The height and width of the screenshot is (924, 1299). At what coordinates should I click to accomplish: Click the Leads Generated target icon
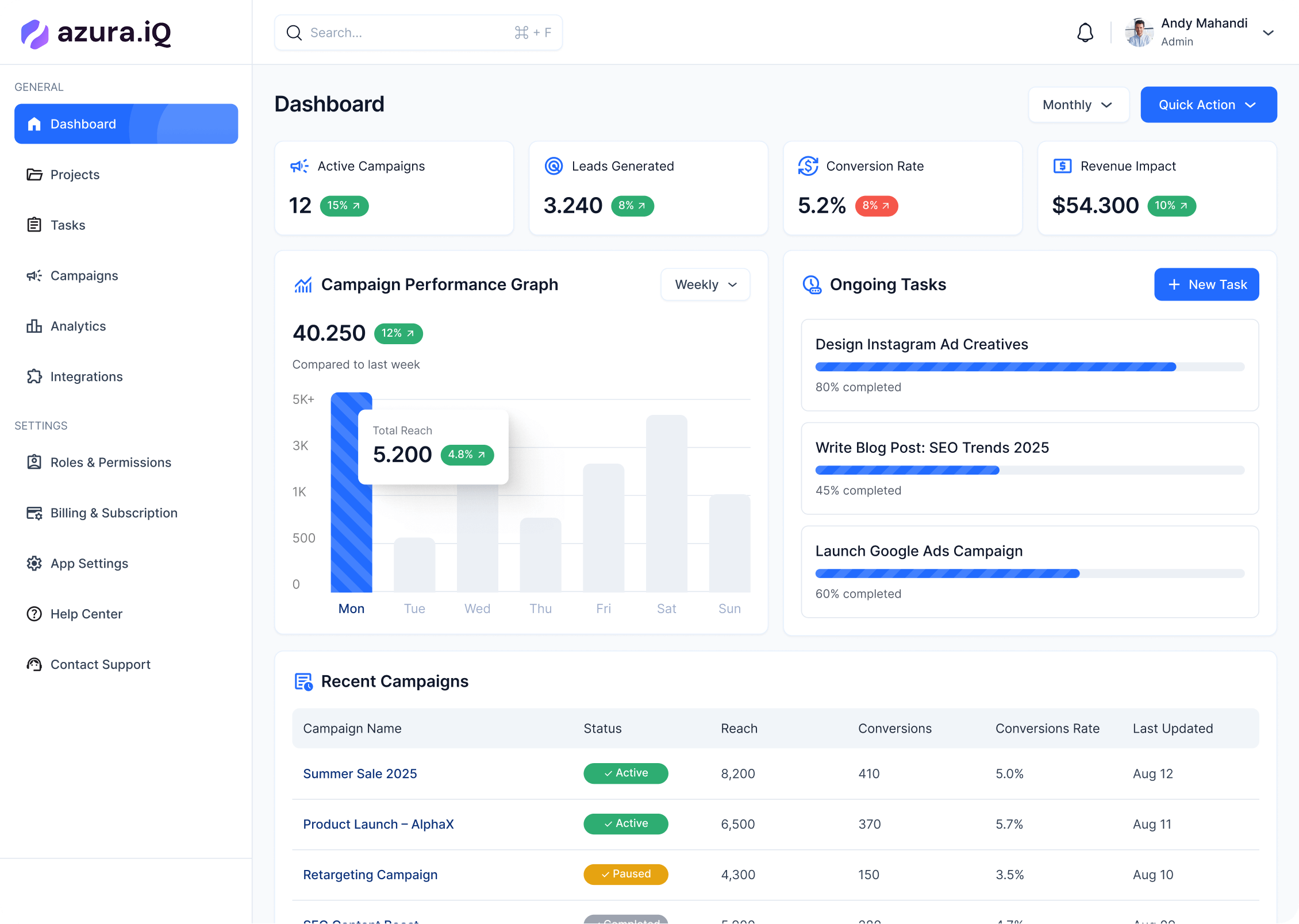click(553, 166)
